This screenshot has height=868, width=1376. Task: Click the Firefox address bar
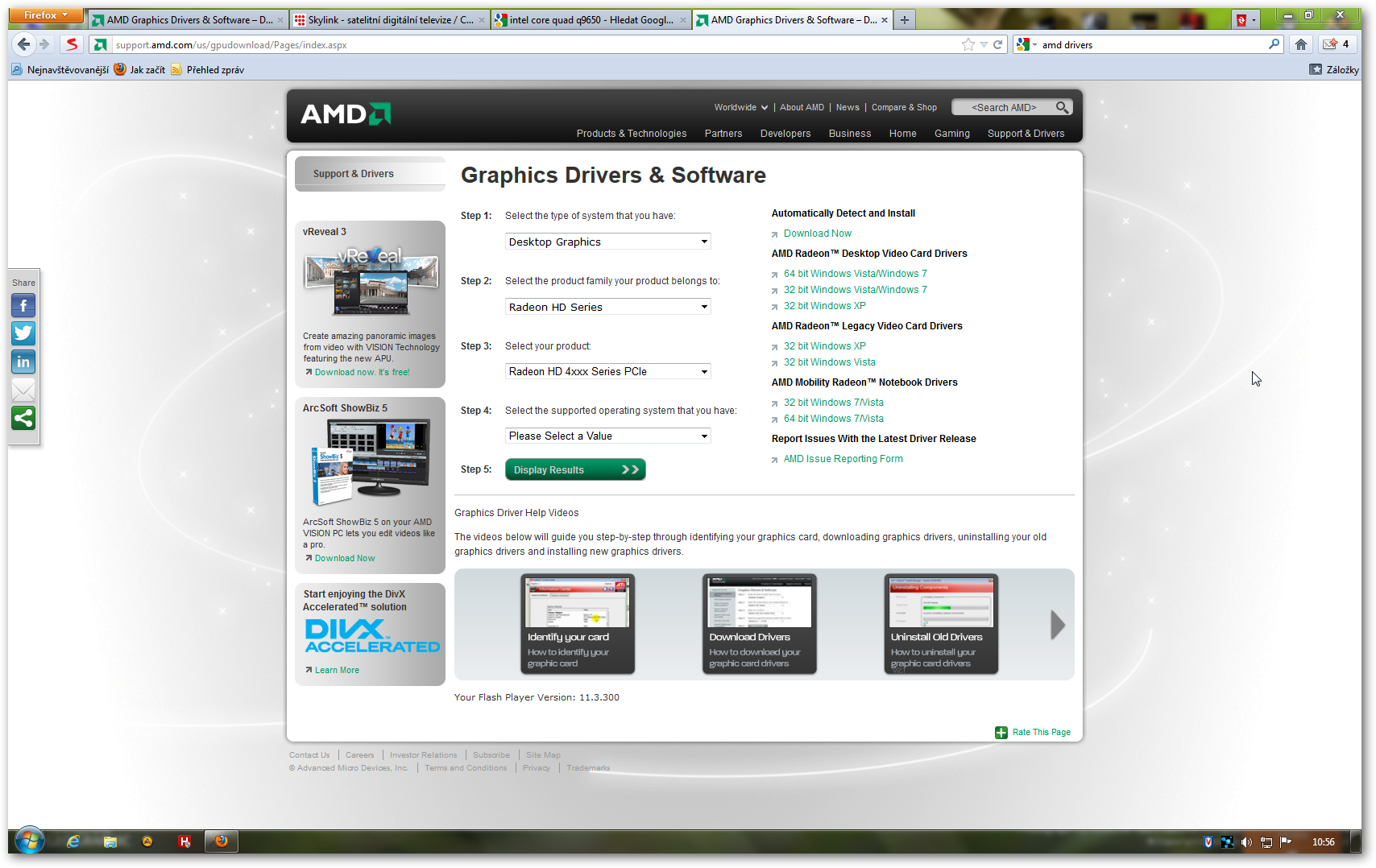tap(532, 45)
